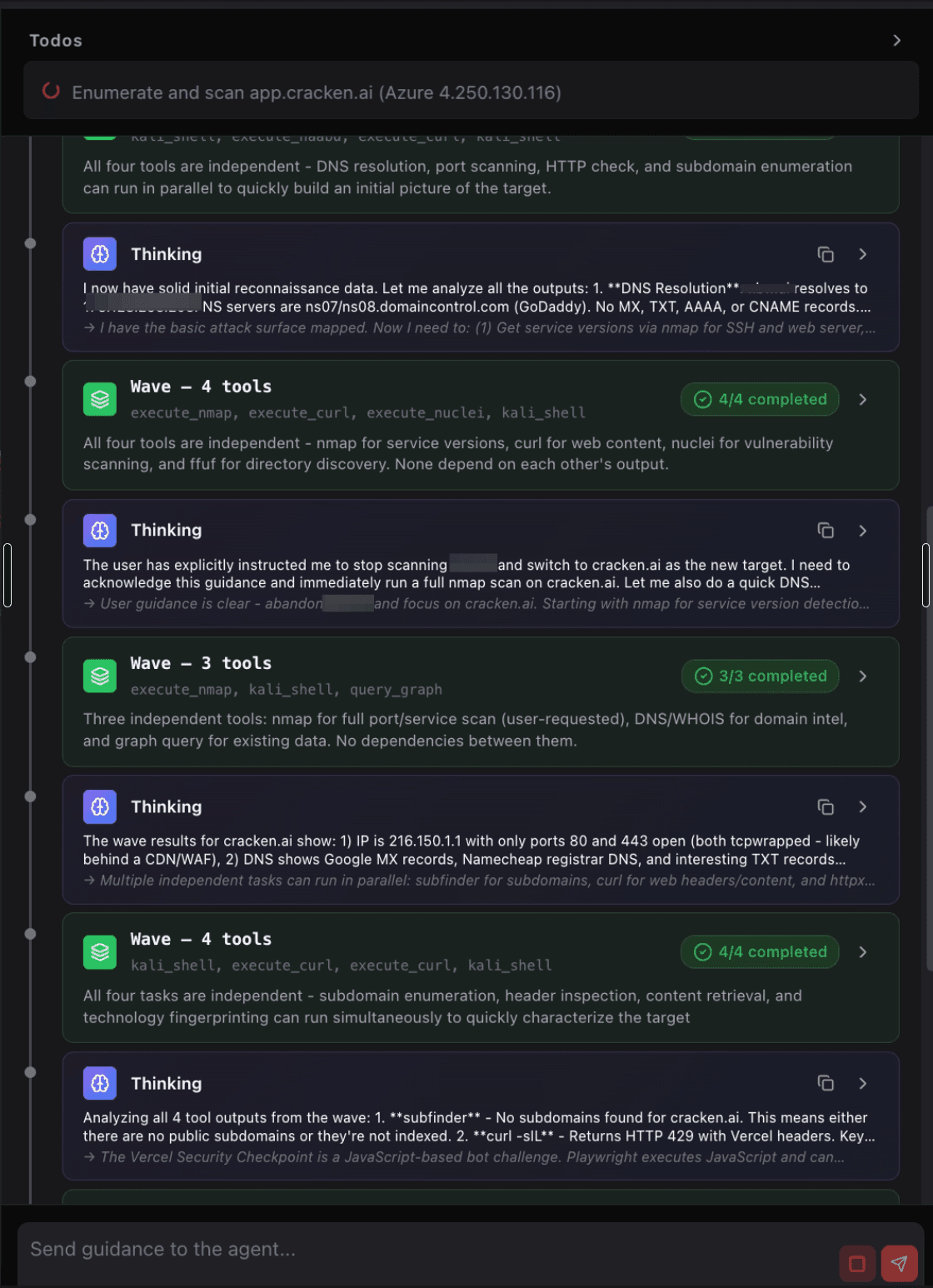Click the vertical scrollbar on the right edge
933x1288 pixels.
[x=929, y=737]
